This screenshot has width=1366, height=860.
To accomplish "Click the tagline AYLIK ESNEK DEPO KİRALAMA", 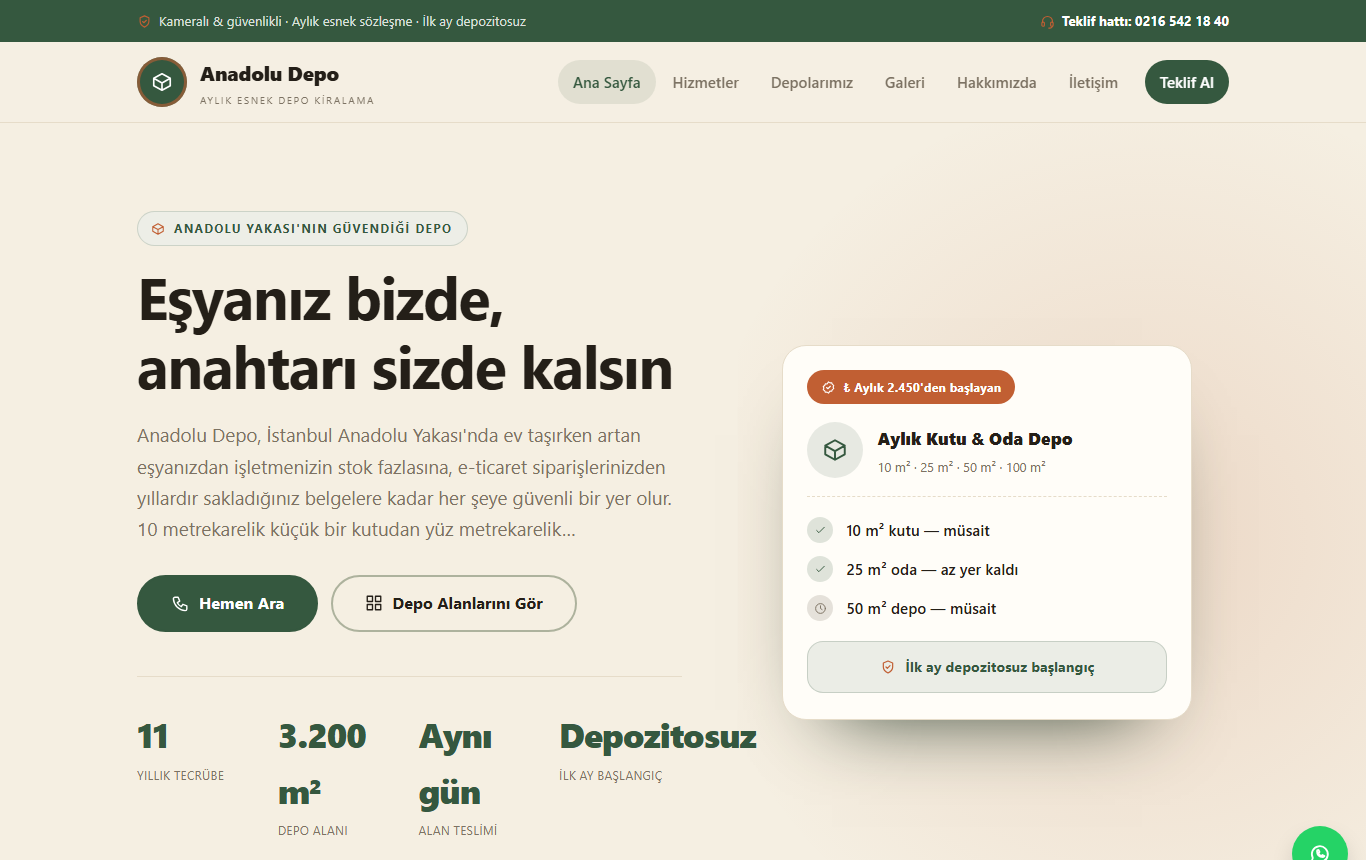I will (287, 101).
